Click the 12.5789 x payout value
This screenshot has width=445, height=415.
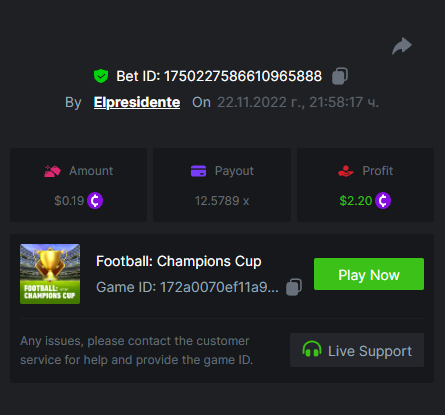[222, 201]
